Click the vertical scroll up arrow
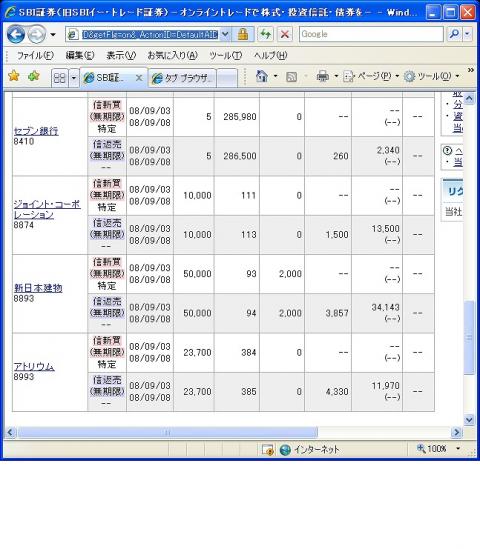480x549 pixels. [469, 98]
